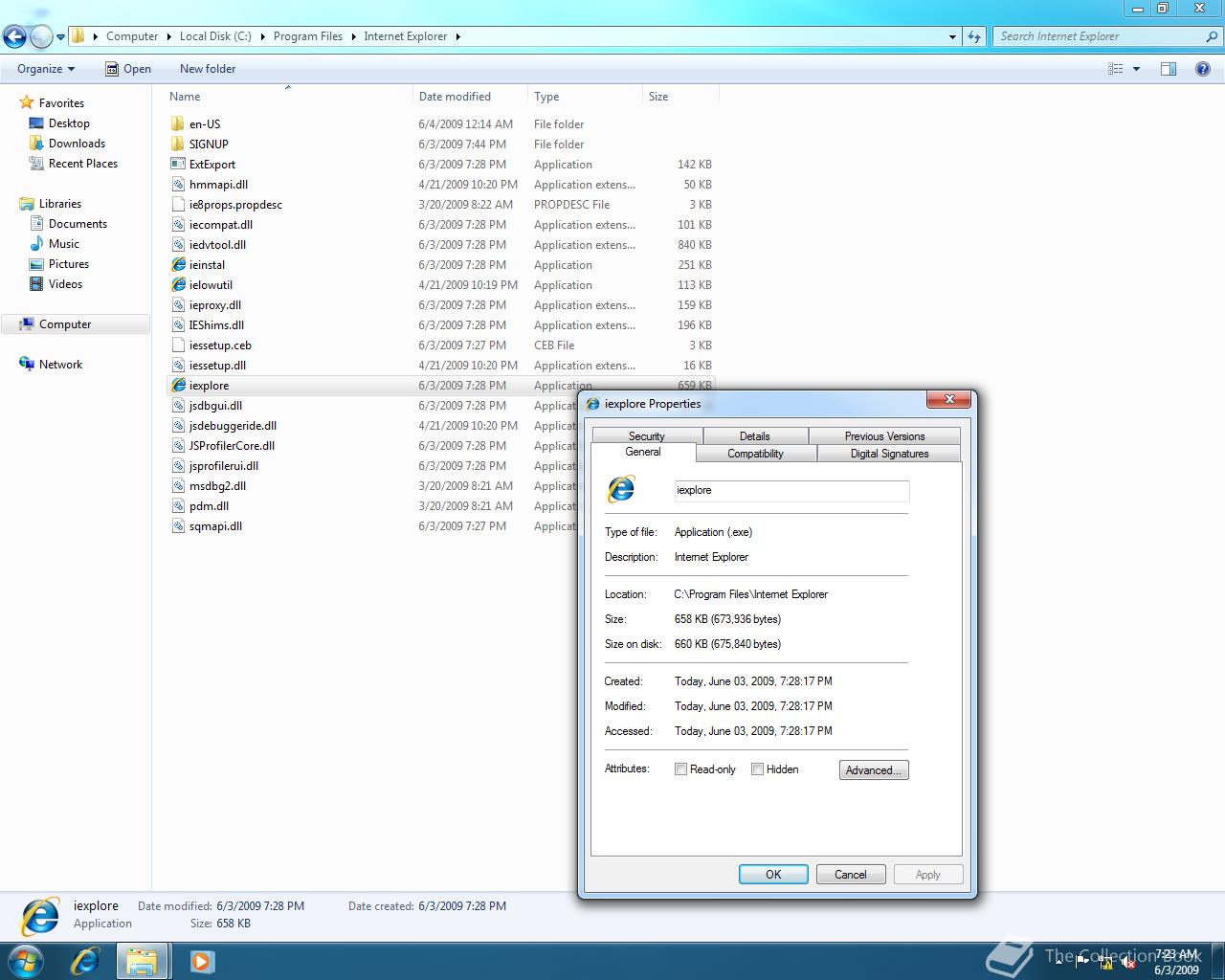Switch to the Compatibility tab

pos(755,454)
